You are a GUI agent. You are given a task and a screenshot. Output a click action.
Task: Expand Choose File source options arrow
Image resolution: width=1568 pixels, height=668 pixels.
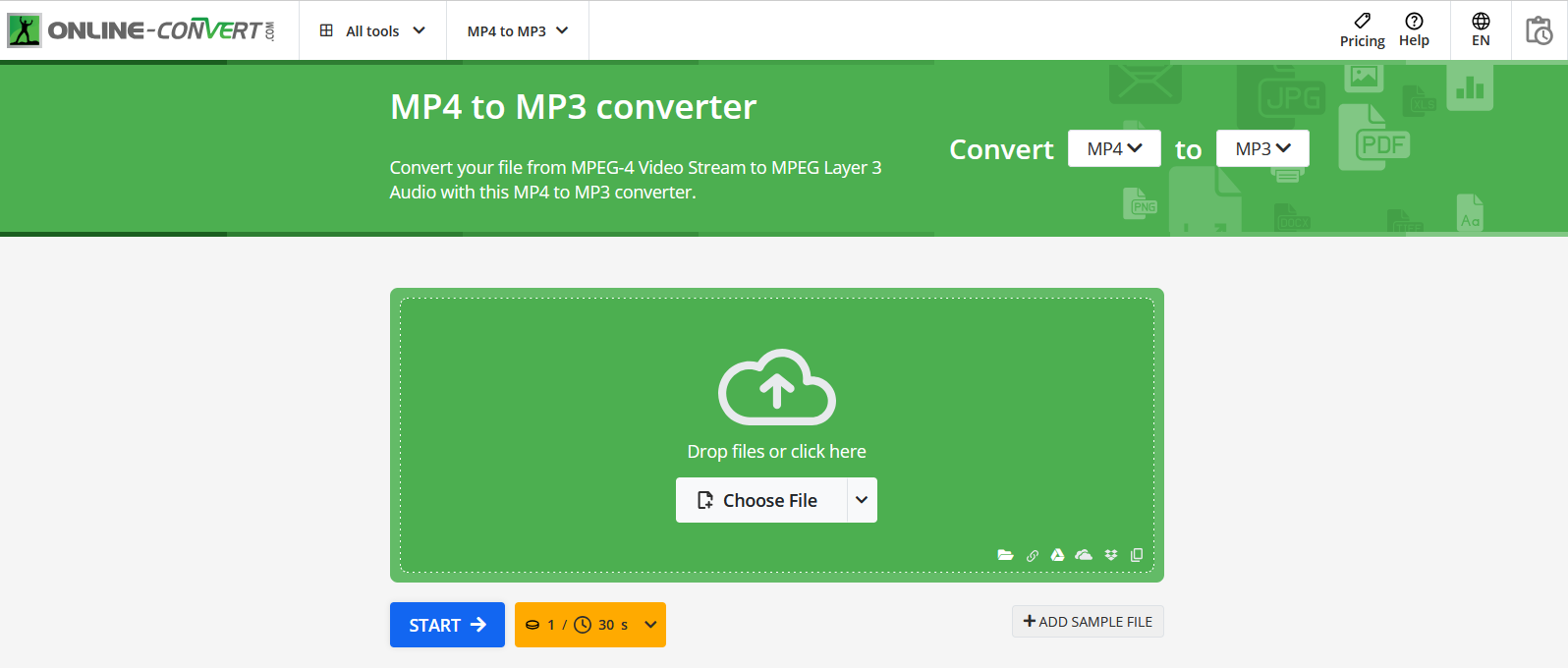(862, 500)
